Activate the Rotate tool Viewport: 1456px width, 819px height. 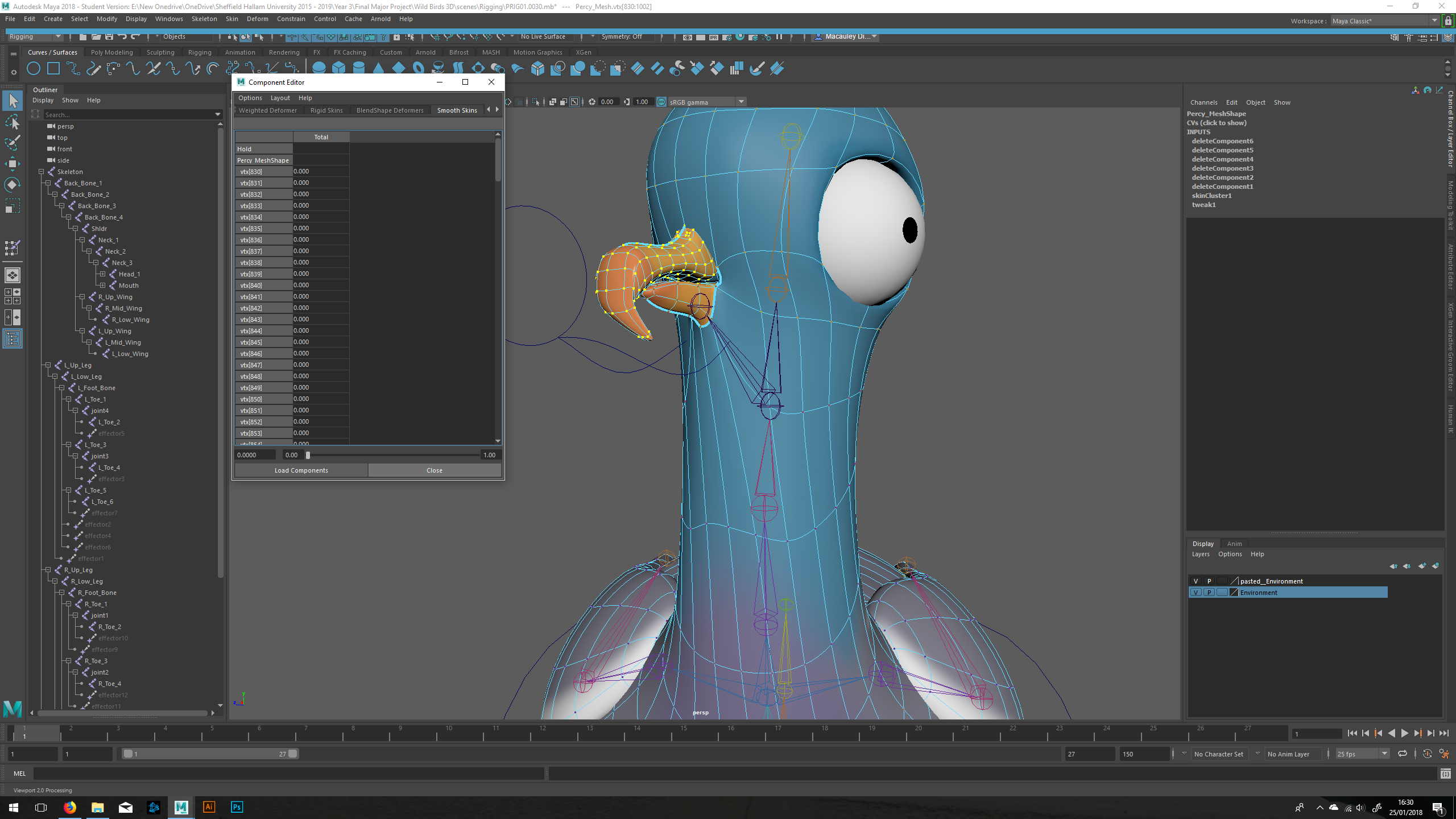pyautogui.click(x=13, y=184)
